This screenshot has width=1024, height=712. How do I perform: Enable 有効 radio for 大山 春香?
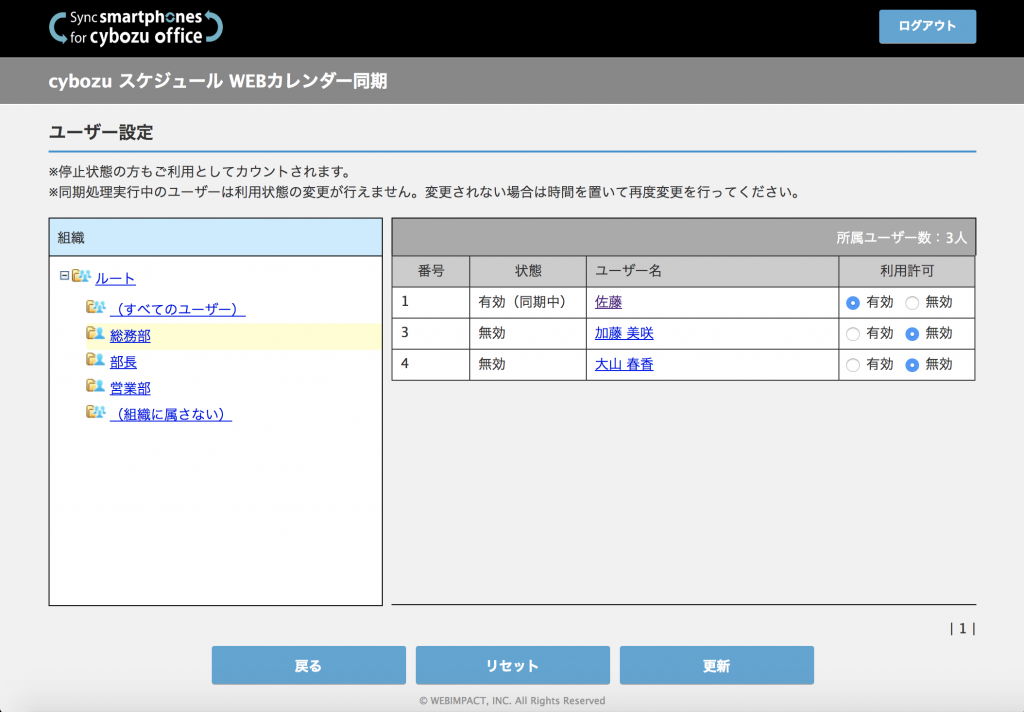[x=853, y=365]
